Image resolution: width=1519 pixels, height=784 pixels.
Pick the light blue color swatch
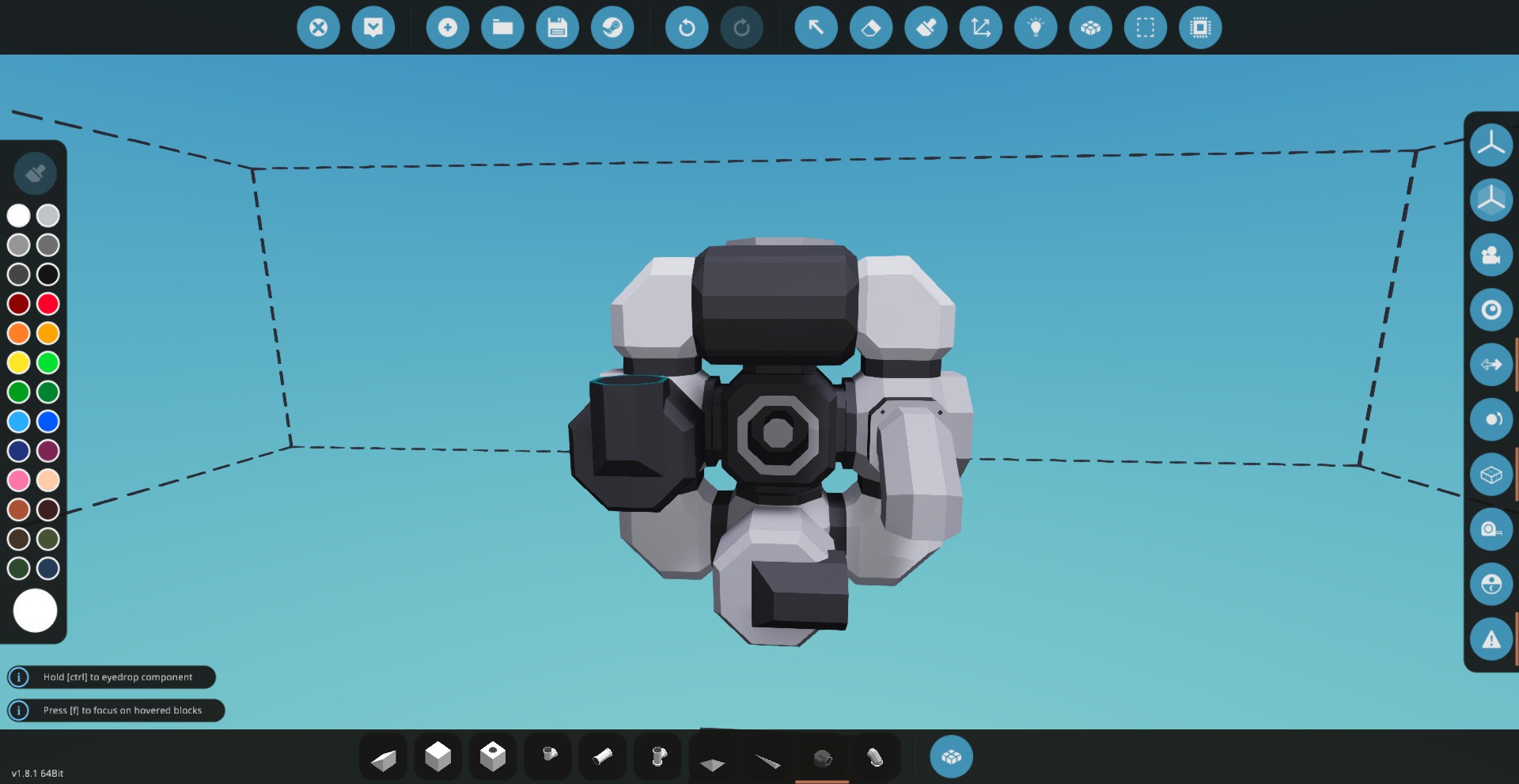(x=19, y=422)
